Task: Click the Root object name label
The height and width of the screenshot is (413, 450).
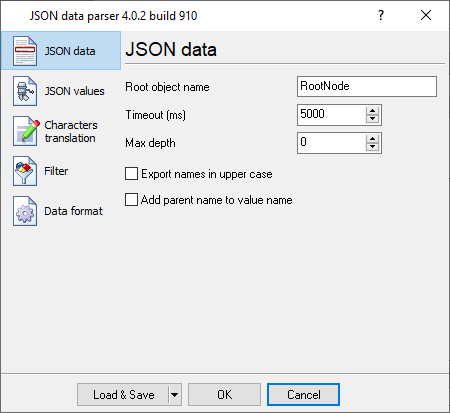Action: coord(167,87)
